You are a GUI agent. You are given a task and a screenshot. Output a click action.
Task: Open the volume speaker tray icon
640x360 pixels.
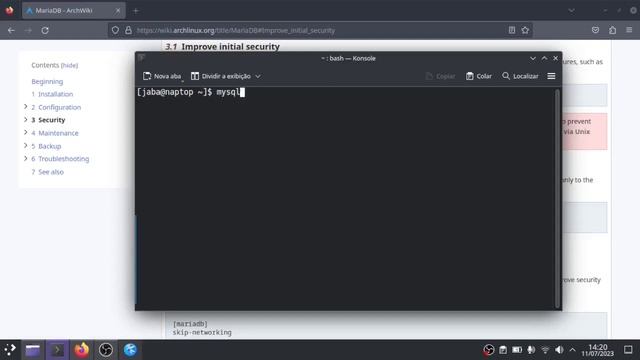[x=559, y=350]
